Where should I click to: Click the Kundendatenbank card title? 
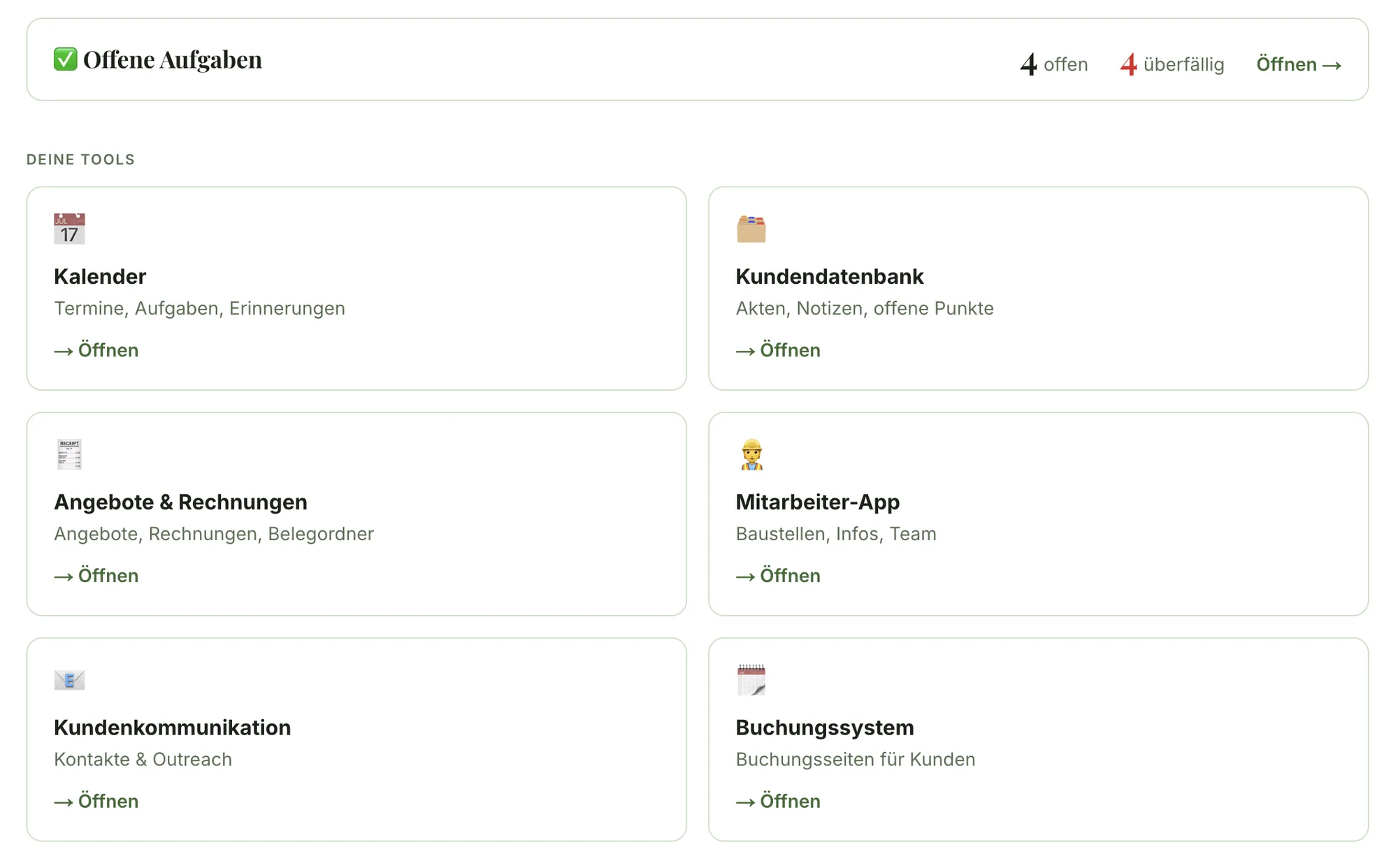830,277
